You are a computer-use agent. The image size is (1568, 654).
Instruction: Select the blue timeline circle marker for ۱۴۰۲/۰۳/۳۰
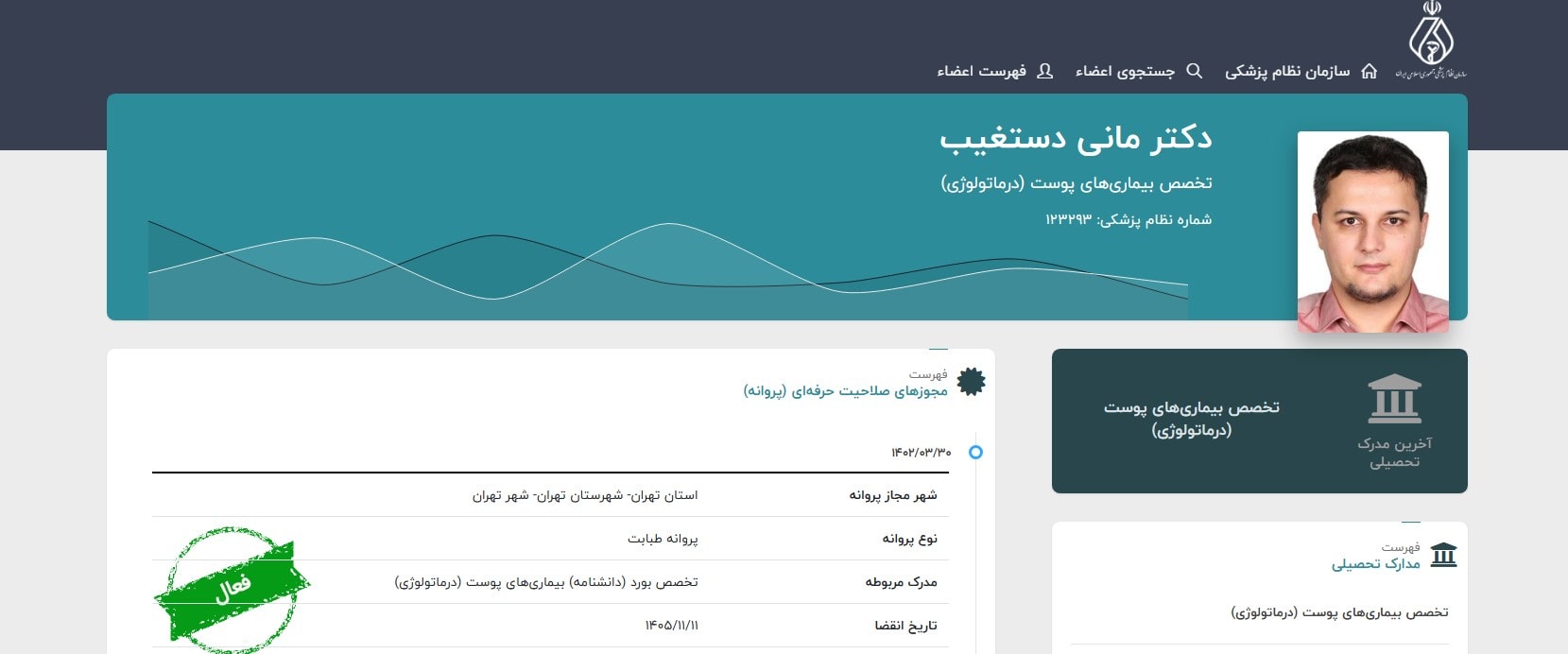pos(975,453)
